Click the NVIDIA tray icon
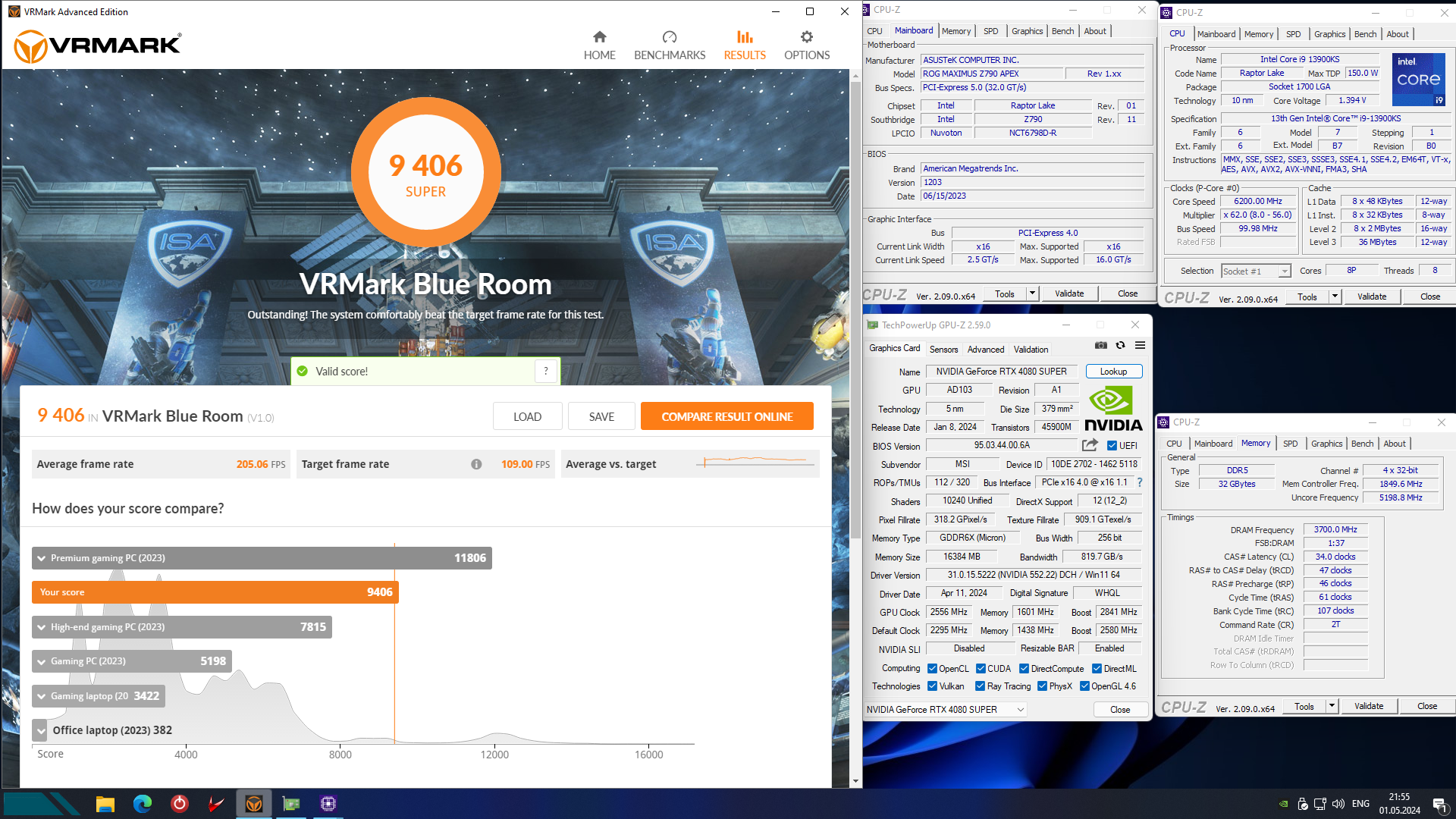The image size is (1456, 819). point(1283,804)
